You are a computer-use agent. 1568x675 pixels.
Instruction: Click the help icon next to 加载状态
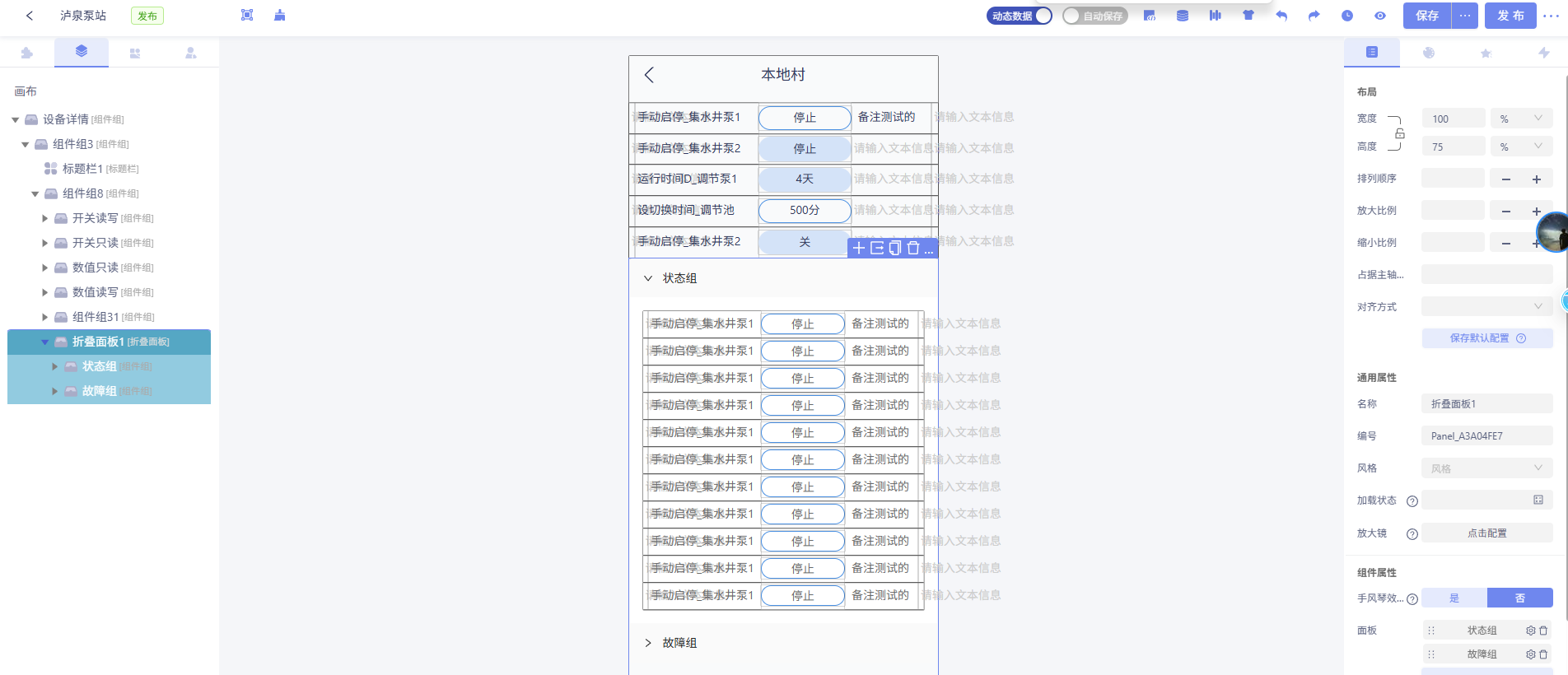click(1412, 501)
